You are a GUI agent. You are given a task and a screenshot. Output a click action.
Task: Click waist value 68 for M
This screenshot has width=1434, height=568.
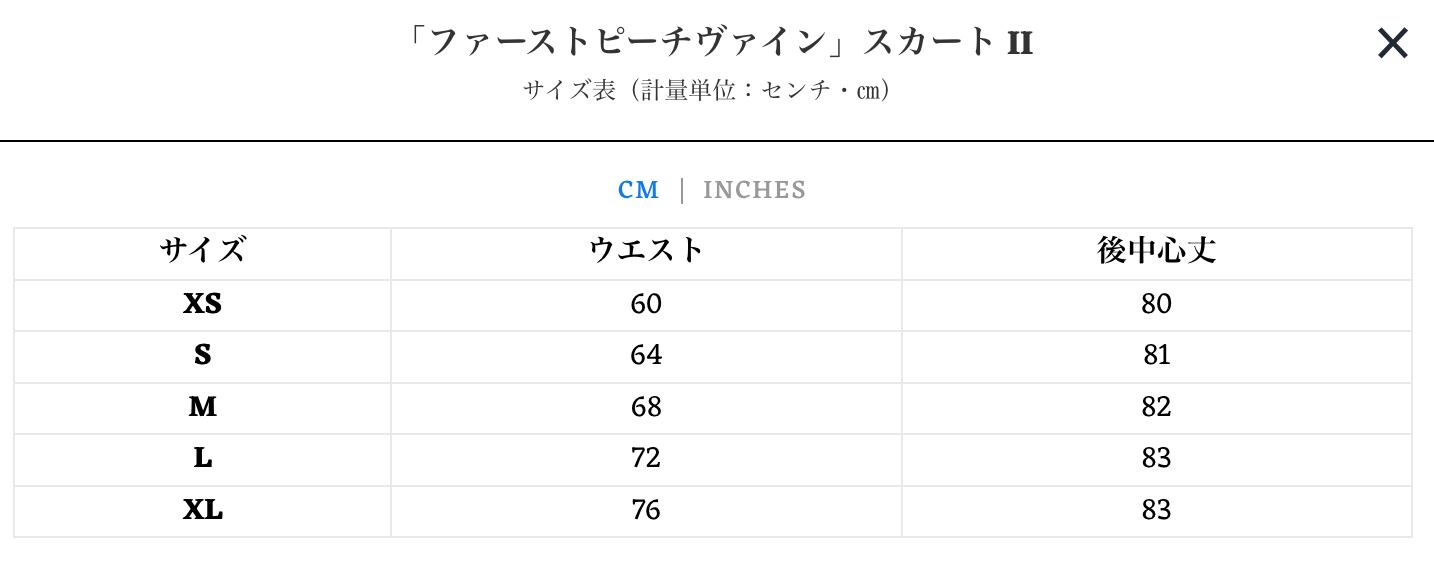pos(646,407)
